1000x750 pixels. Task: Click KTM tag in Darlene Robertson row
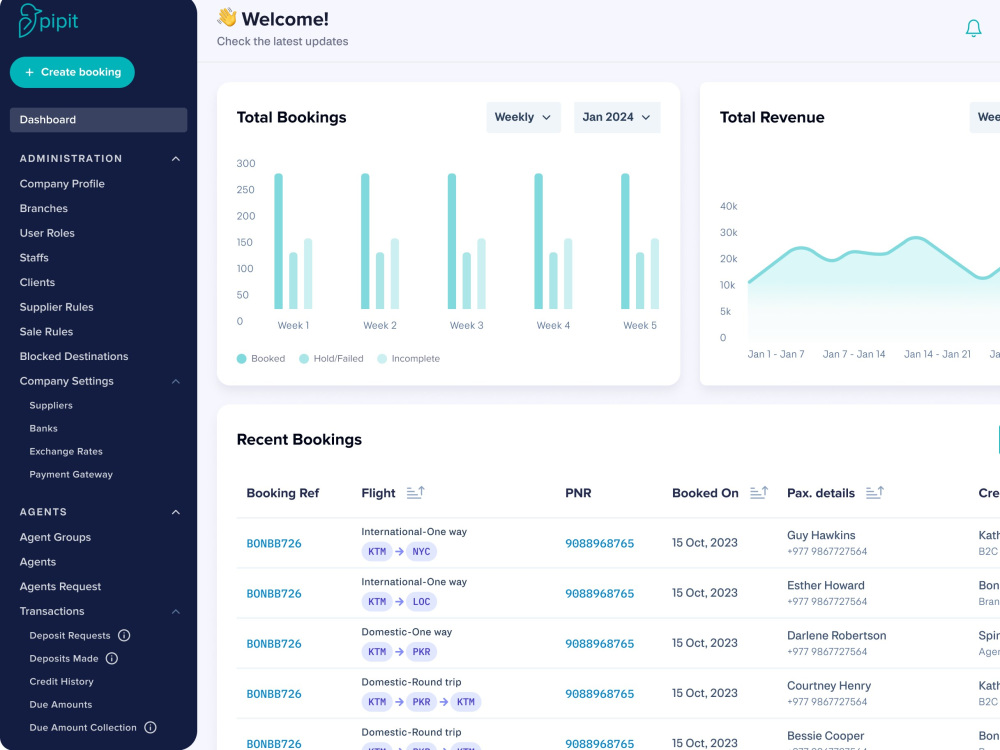coord(377,652)
